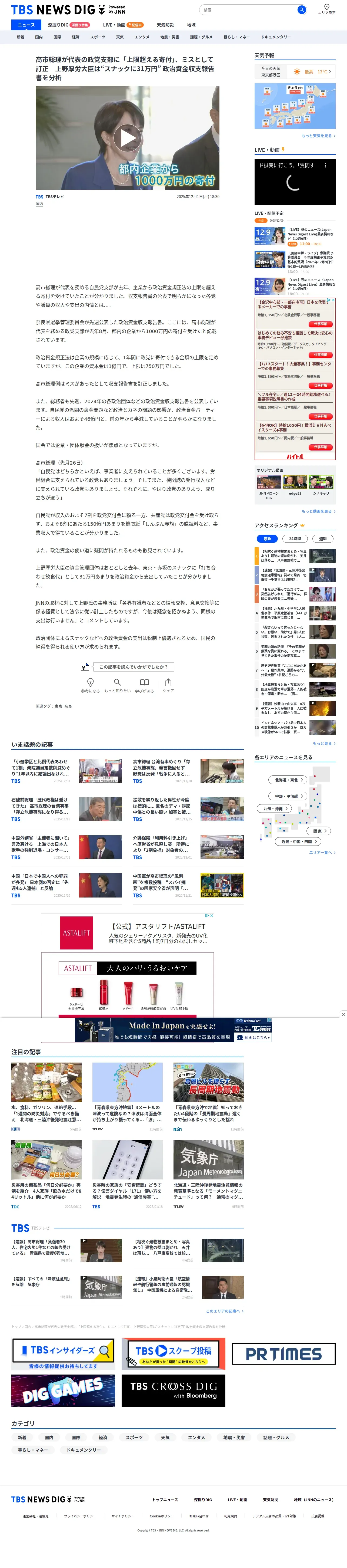Screen dimensions: 347x1568
Task: Select the 24時間 ranking tab
Action: tap(295, 539)
